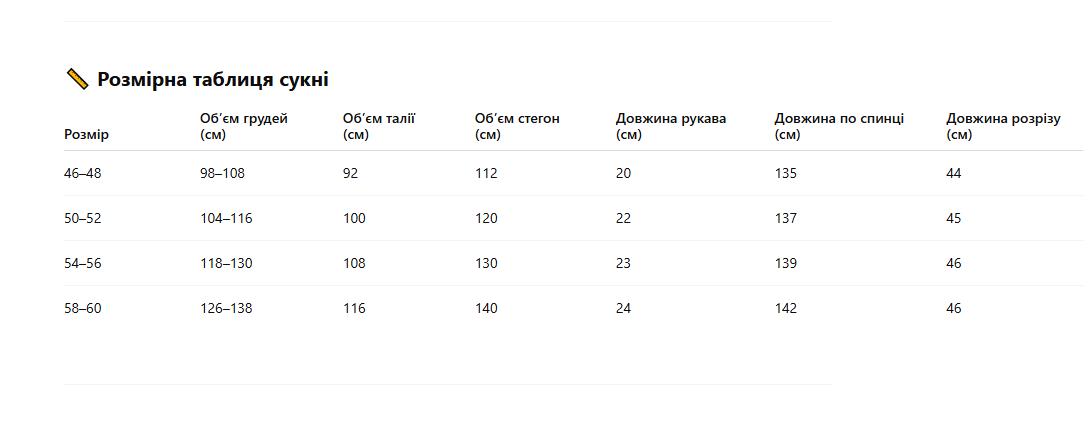Viewport: 1090px width, 422px height.
Task: Click bust value 98–108 cell
Action: pos(222,173)
